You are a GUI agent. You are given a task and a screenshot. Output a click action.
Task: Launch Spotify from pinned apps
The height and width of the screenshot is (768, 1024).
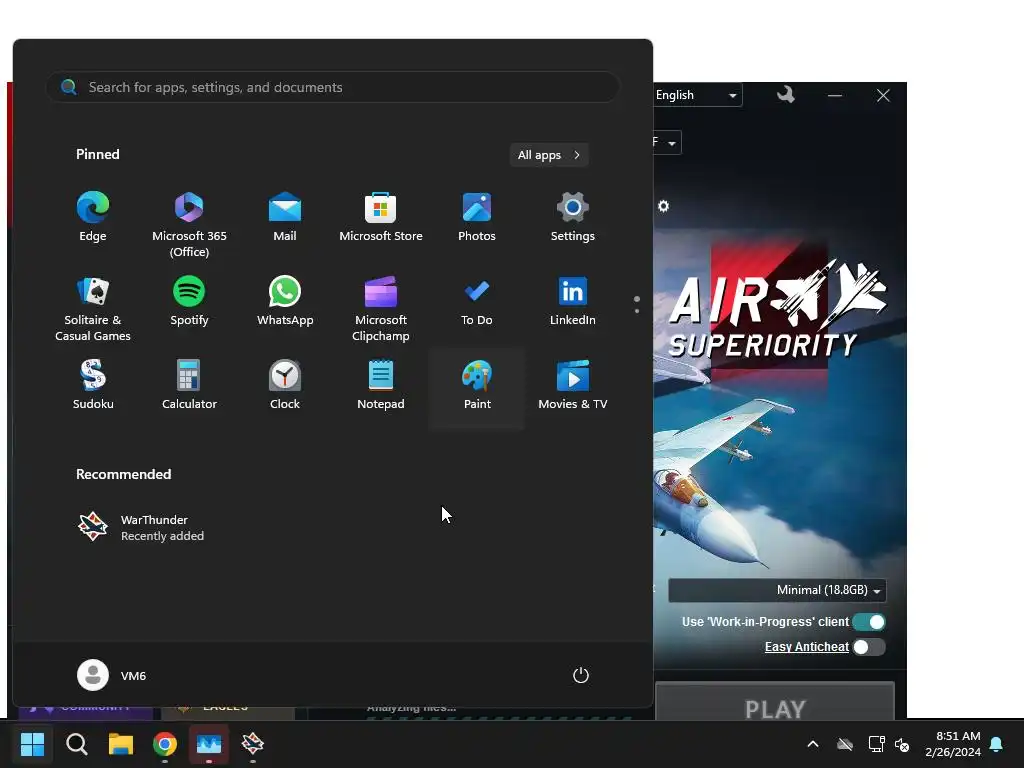click(x=189, y=301)
